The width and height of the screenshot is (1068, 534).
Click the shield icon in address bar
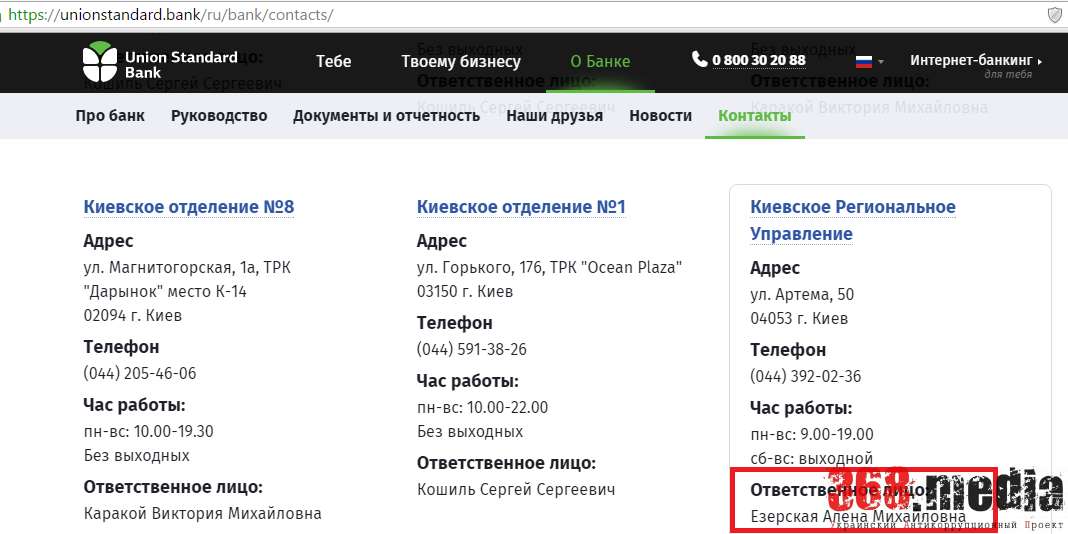tap(1054, 15)
